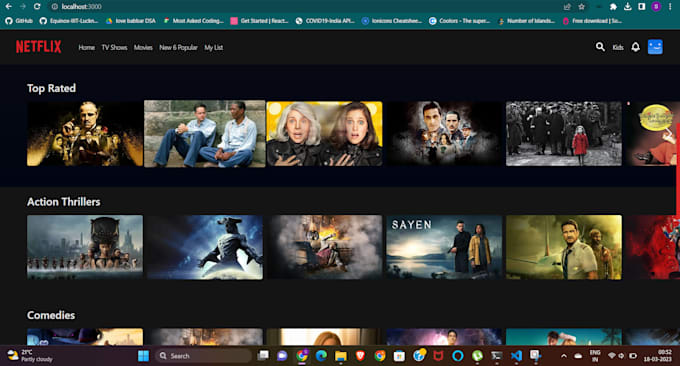Open Windows Start menu

[x=143, y=356]
